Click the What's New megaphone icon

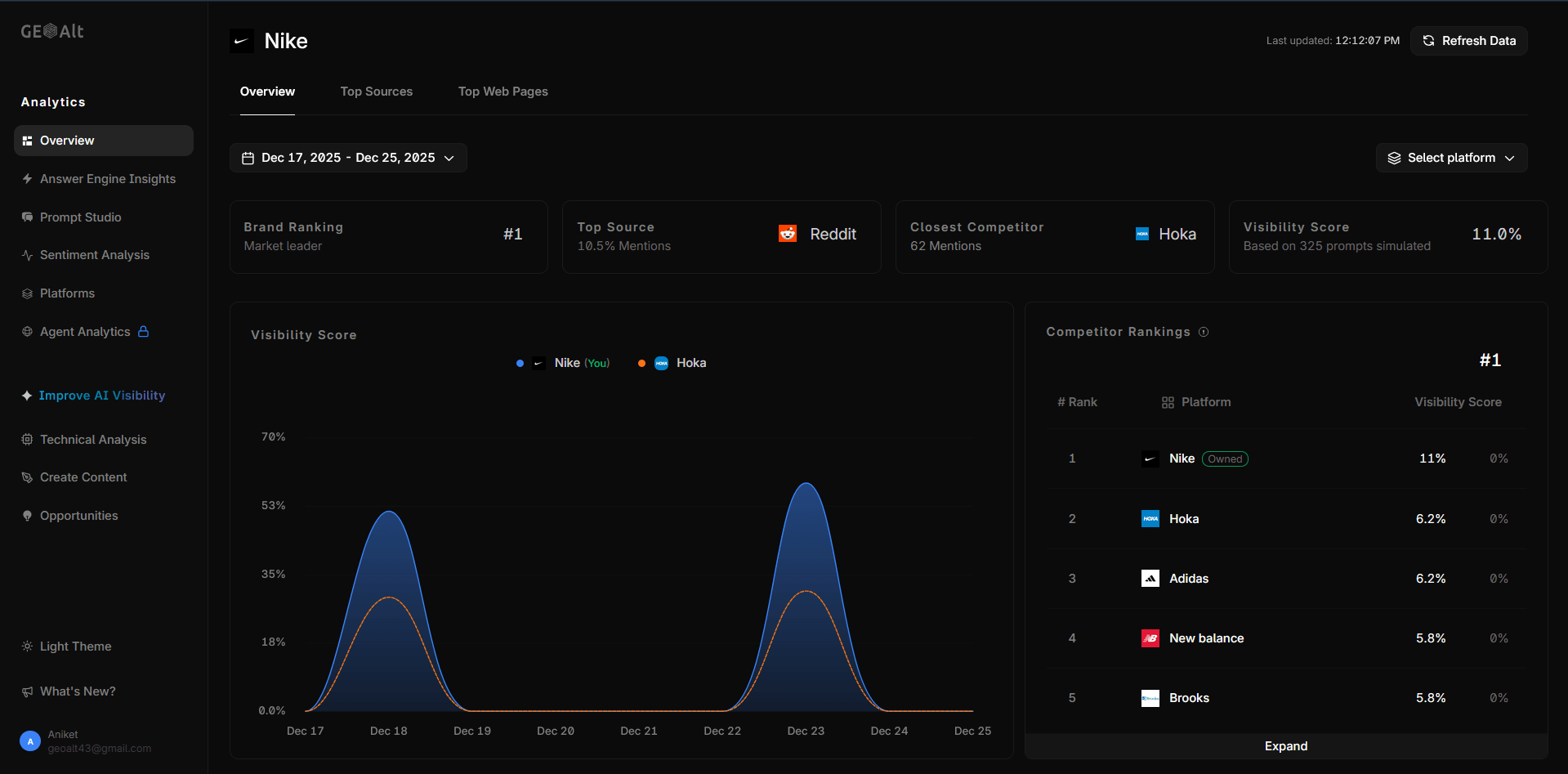[x=27, y=691]
